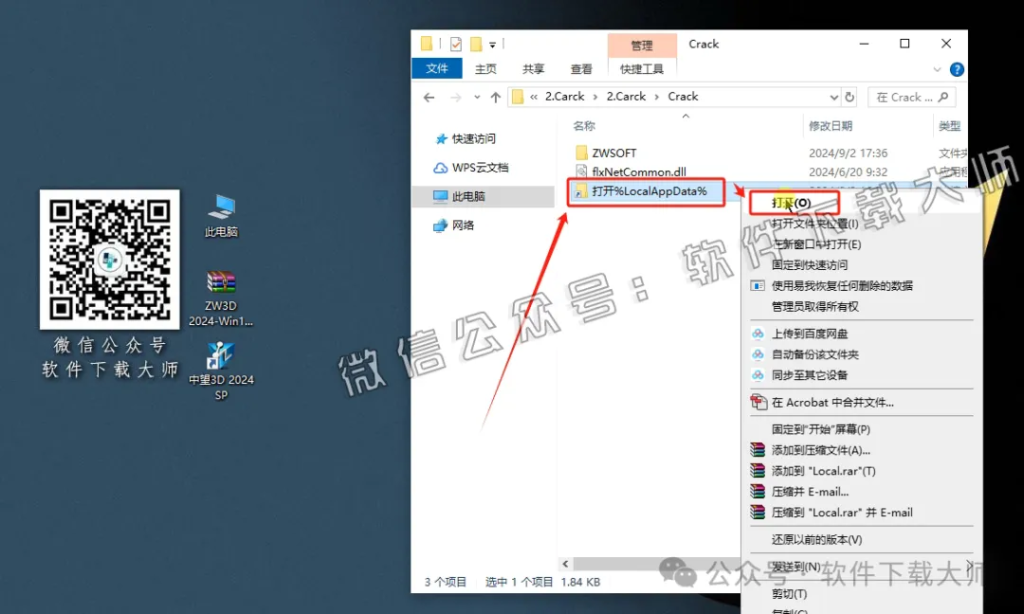Open the Quick Access Toolbar customize dropdown
Image resolution: width=1024 pixels, height=614 pixels.
(x=491, y=44)
